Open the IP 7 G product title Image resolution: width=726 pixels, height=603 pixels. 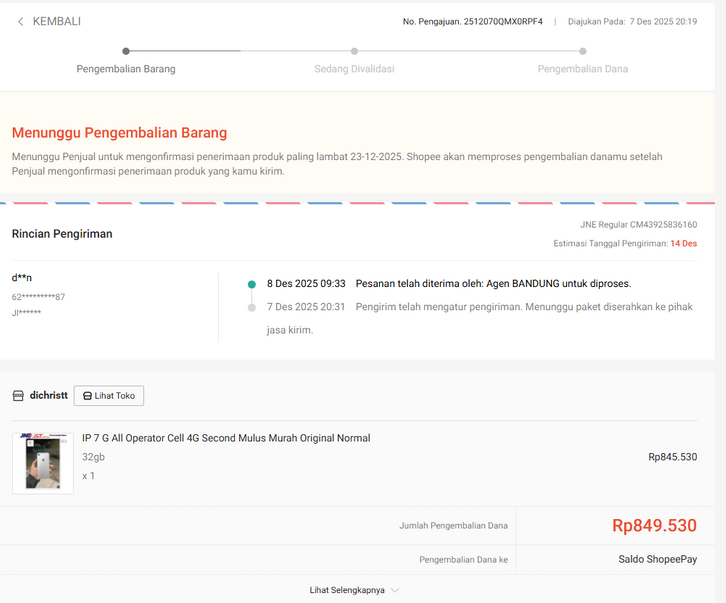point(226,438)
